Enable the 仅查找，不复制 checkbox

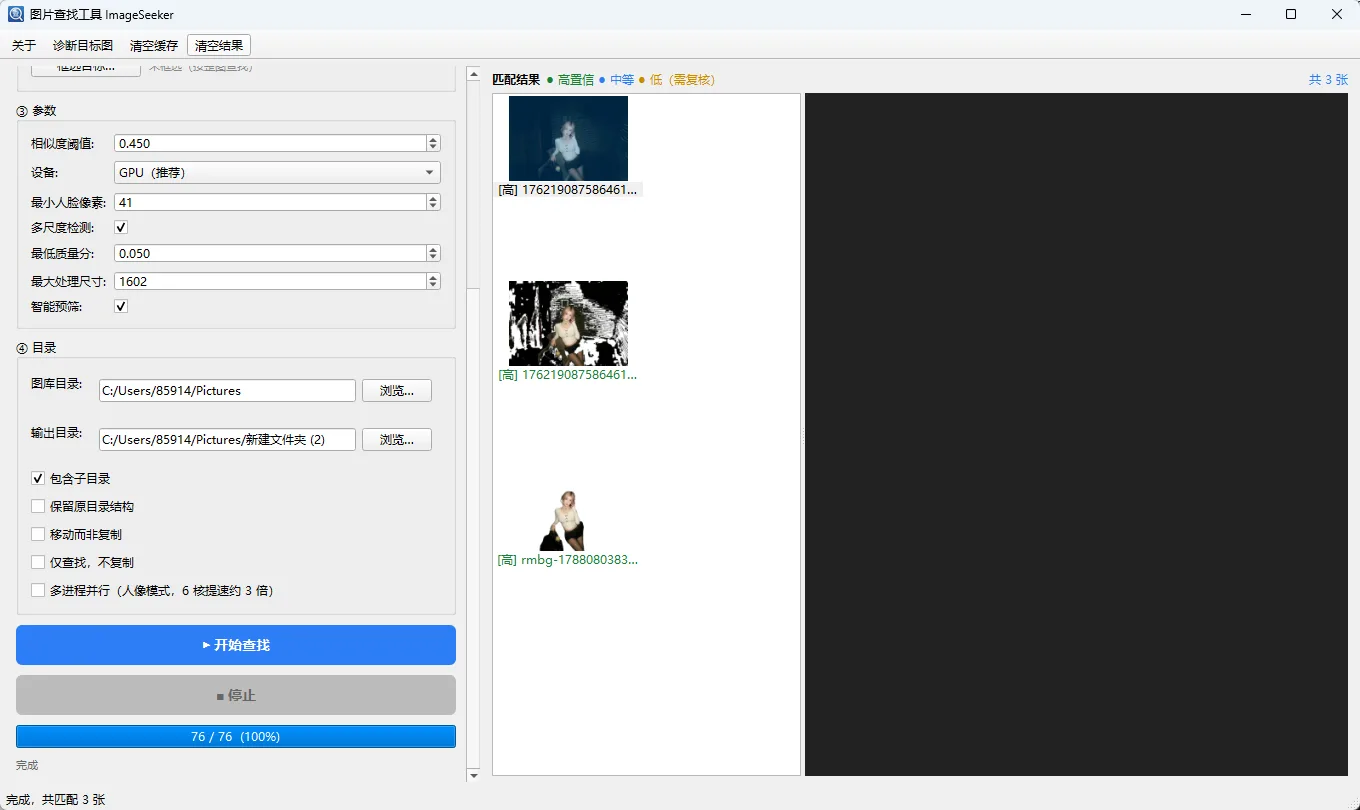(x=38, y=562)
